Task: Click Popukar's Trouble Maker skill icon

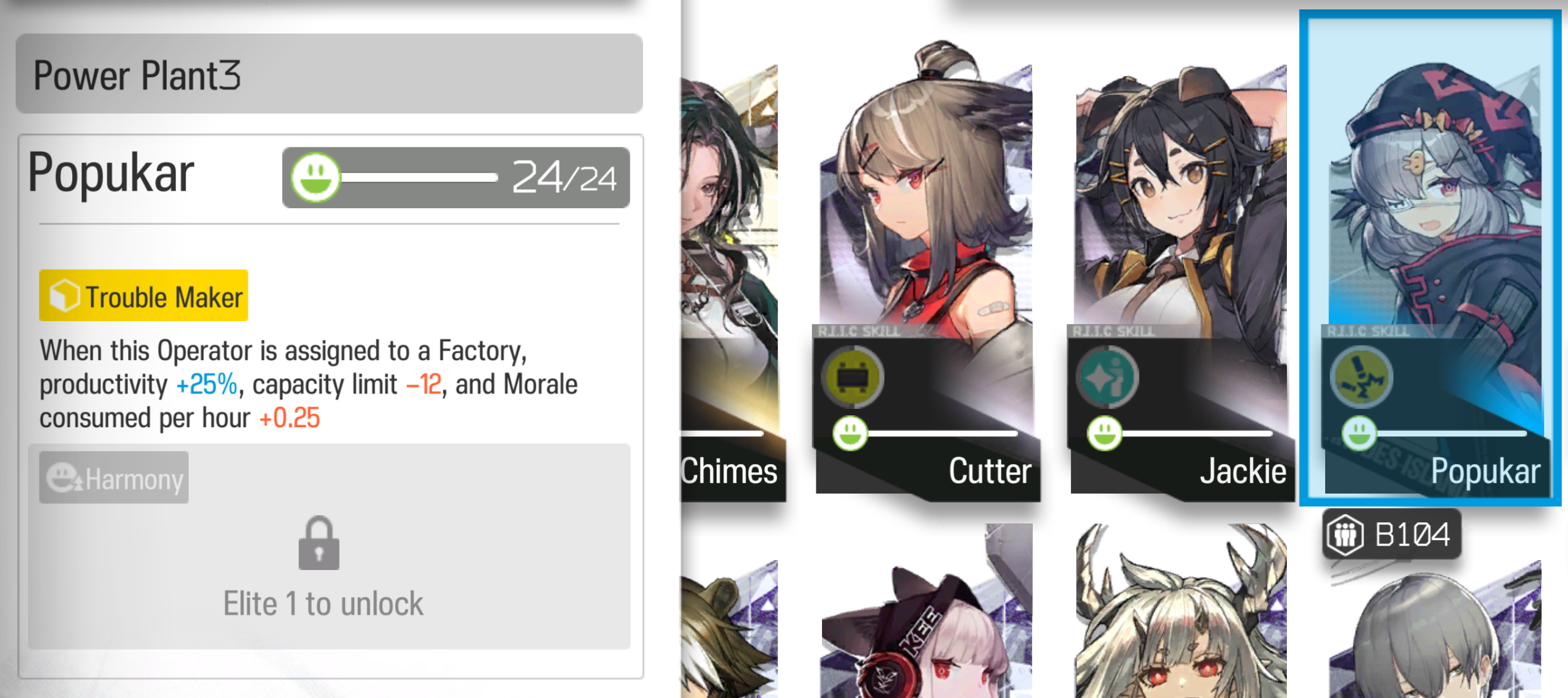Action: (1362, 378)
